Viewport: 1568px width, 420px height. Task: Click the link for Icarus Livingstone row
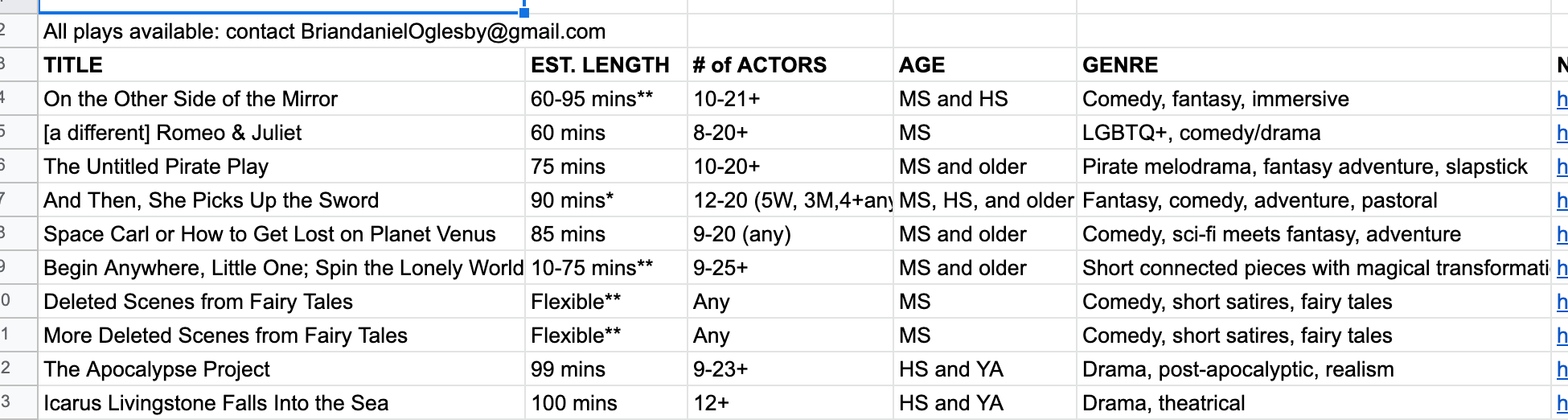pos(1562,403)
